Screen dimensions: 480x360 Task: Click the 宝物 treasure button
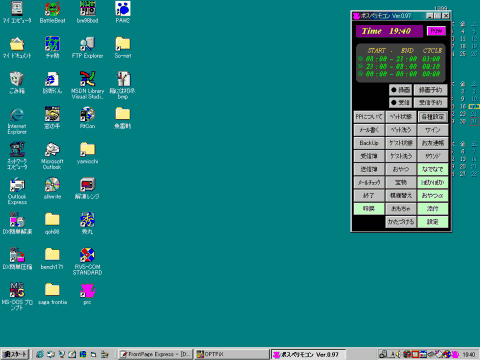401,182
